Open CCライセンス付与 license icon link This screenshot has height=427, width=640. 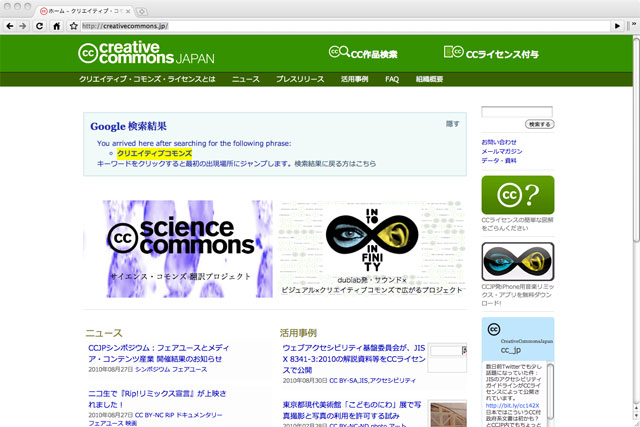(x=491, y=53)
